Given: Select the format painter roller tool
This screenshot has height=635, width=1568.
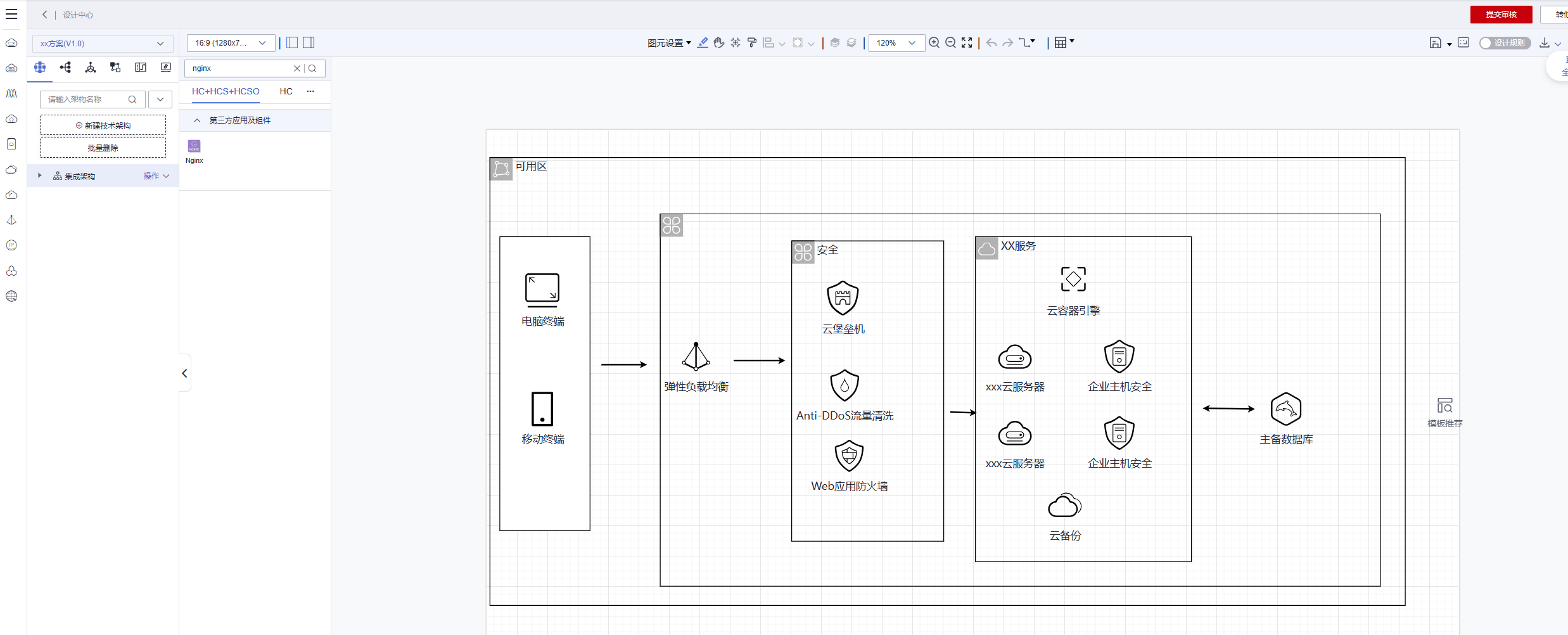Looking at the screenshot, I should coord(752,42).
